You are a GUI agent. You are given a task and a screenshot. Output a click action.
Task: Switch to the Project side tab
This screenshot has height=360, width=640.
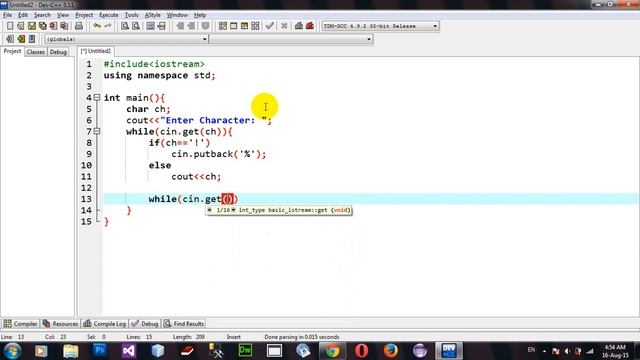pyautogui.click(x=12, y=51)
